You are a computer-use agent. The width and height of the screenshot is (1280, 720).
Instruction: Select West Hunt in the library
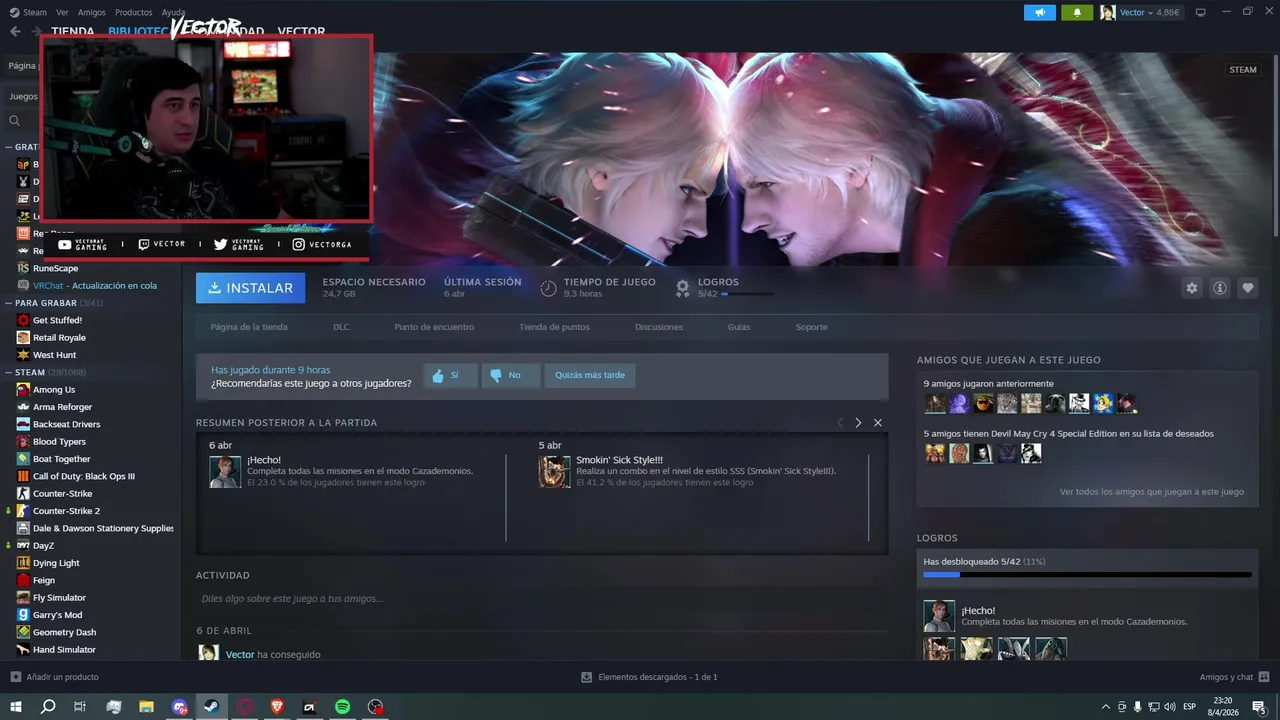pyautogui.click(x=54, y=355)
